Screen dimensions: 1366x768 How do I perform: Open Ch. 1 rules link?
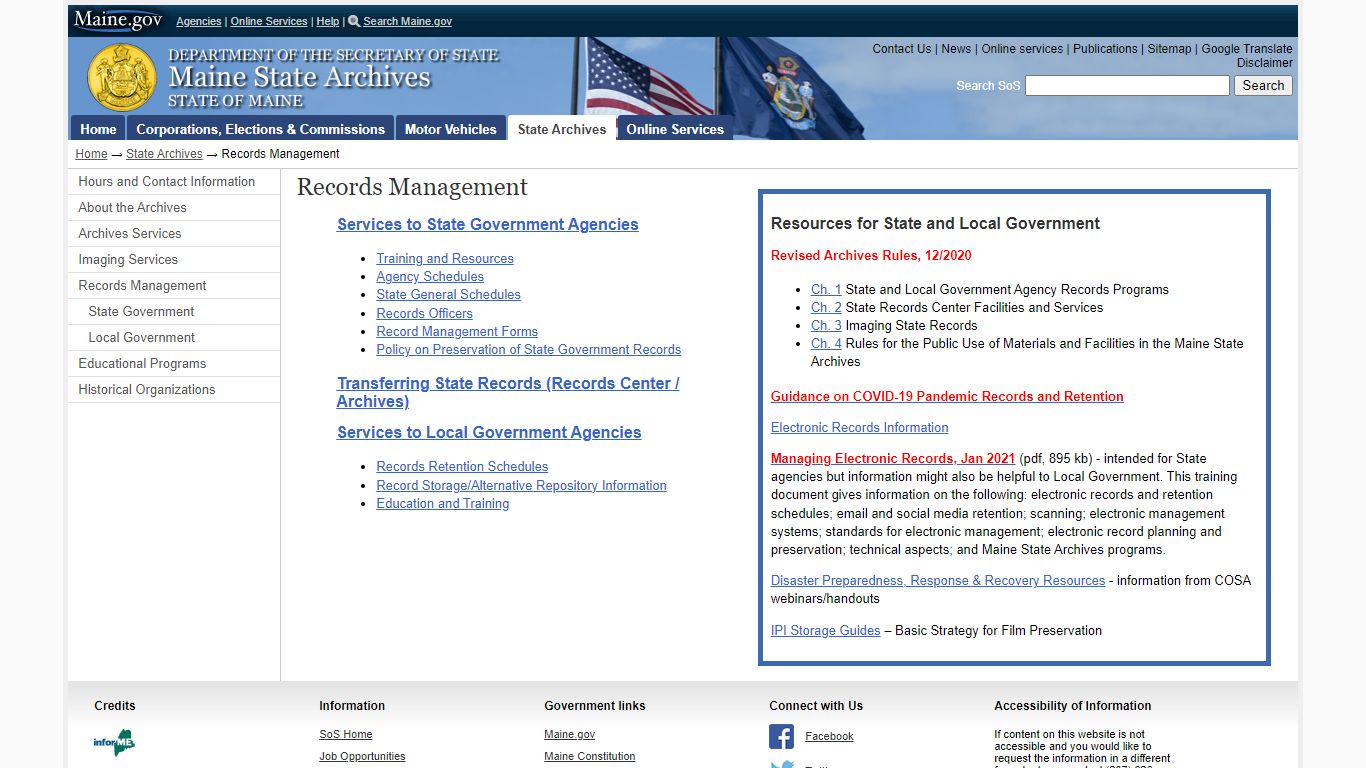[826, 289]
